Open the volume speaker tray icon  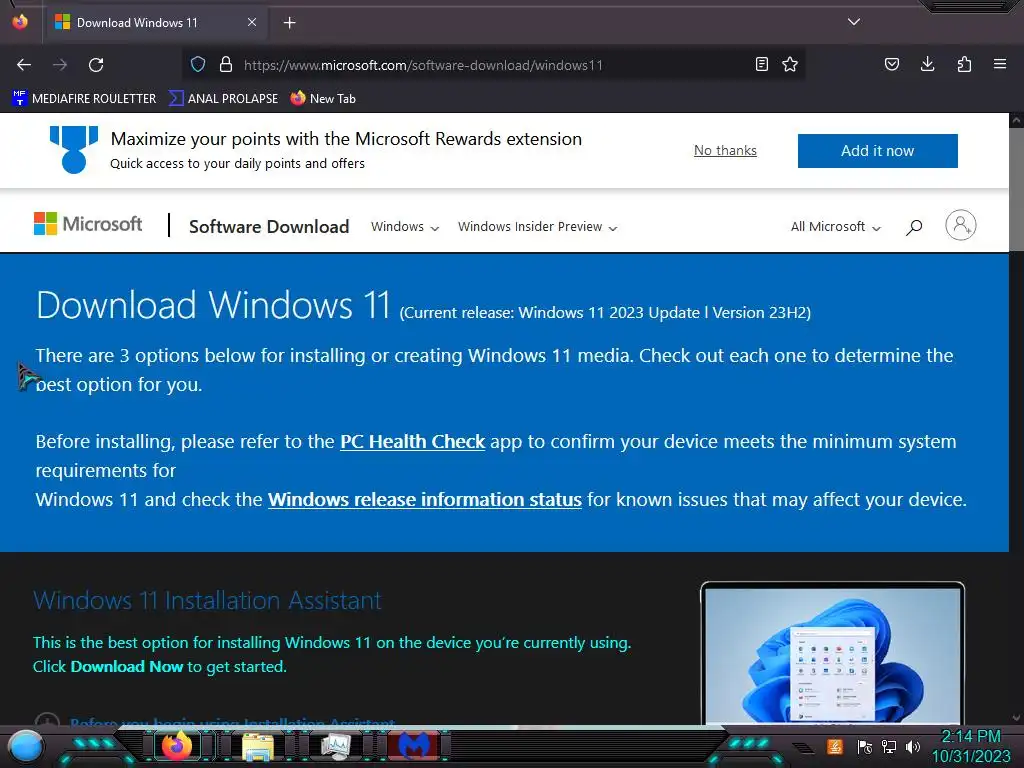(913, 746)
